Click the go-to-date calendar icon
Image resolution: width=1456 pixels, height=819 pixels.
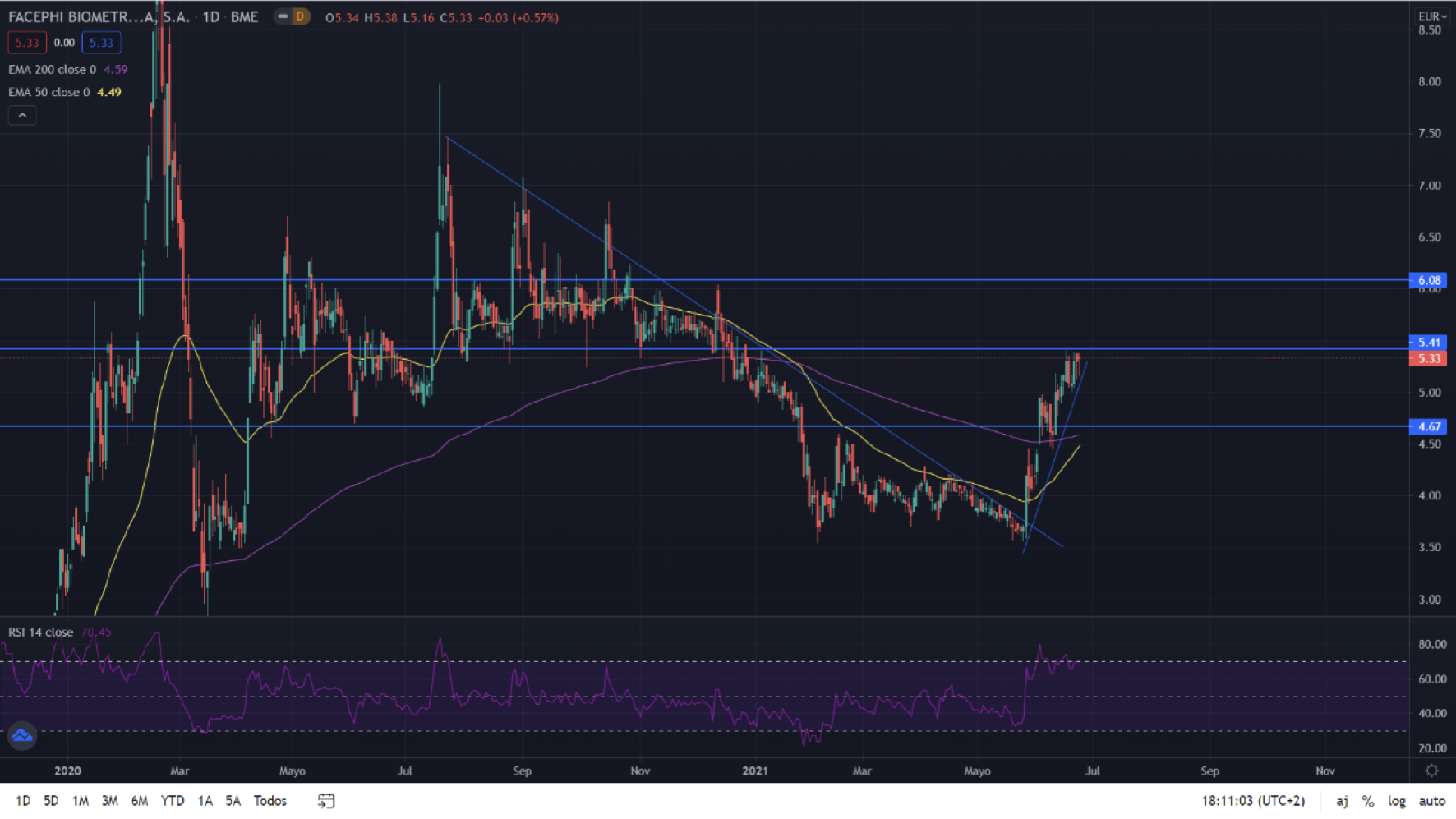tap(326, 801)
